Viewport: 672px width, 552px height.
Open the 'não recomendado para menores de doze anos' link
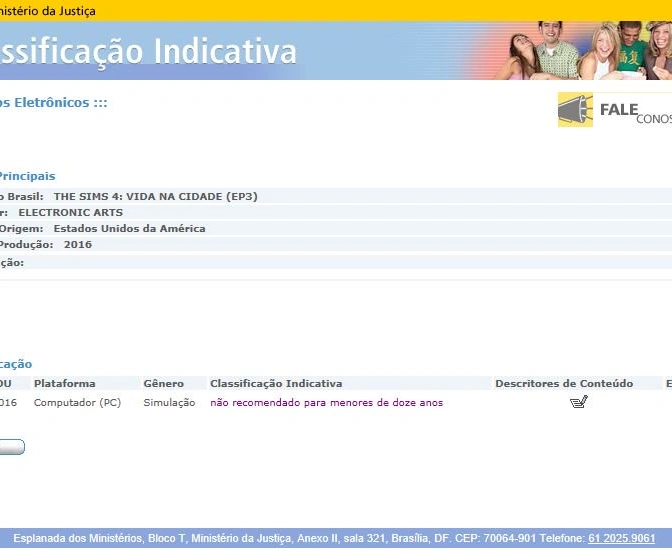point(327,403)
